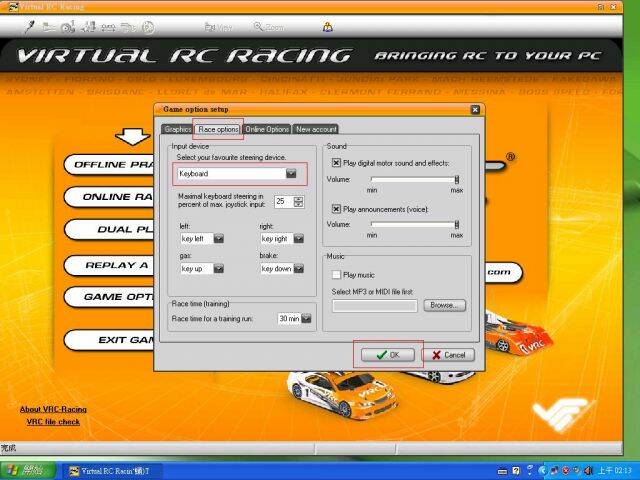
Task: Click the pen-shaped icon in the top toolbar
Action: [x=30, y=27]
